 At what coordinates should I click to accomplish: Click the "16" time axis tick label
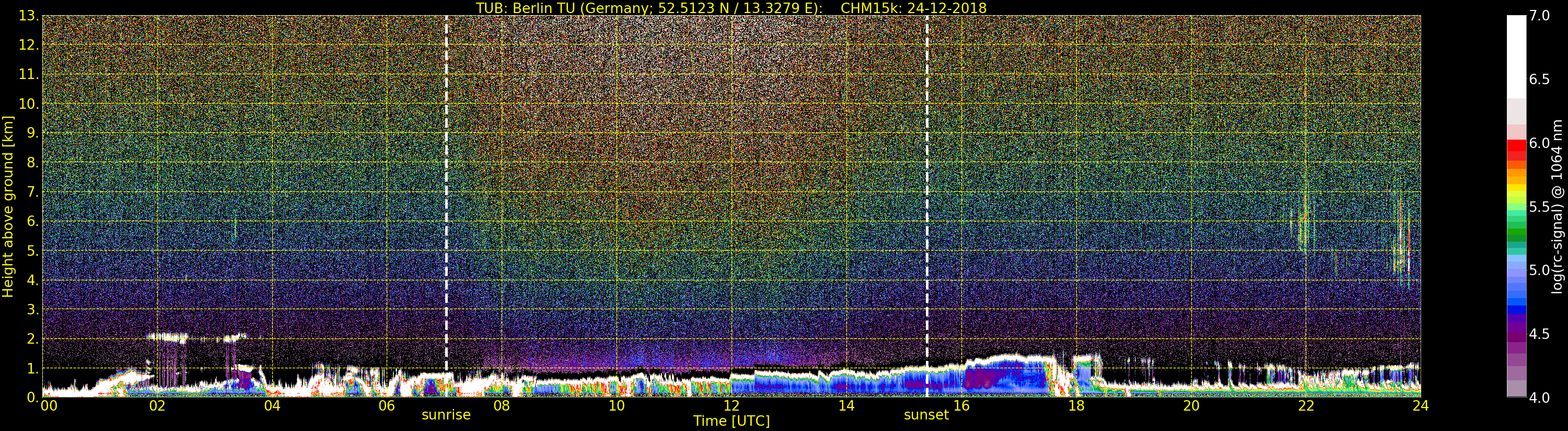pyautogui.click(x=961, y=406)
